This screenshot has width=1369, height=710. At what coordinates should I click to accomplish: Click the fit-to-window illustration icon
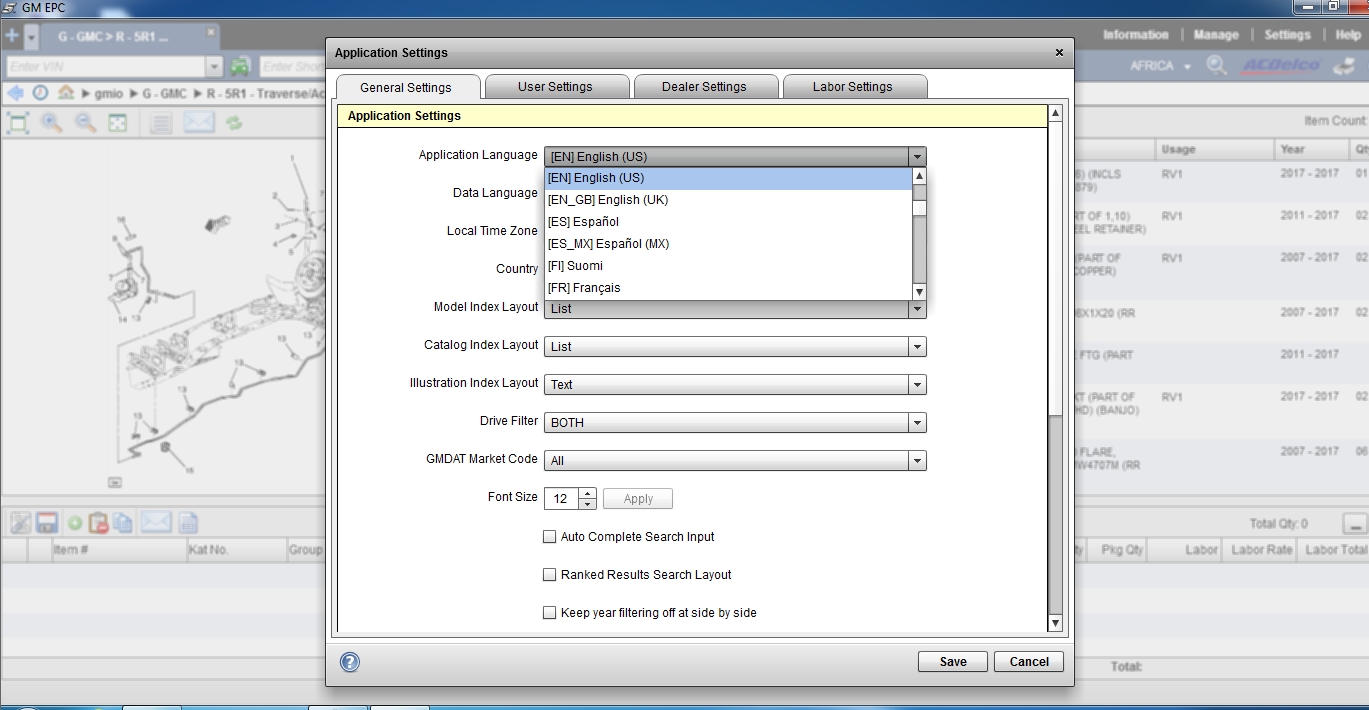(17, 123)
